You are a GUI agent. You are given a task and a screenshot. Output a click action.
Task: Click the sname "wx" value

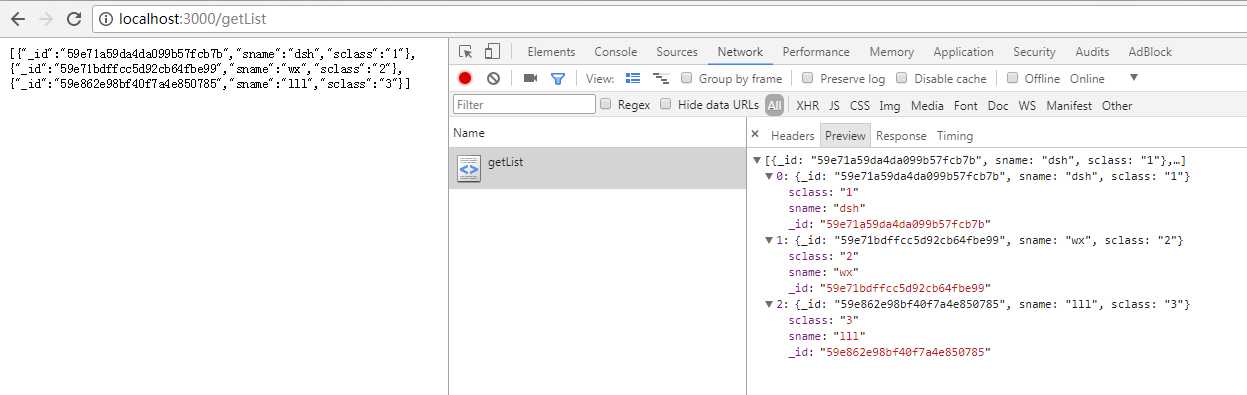[846, 273]
